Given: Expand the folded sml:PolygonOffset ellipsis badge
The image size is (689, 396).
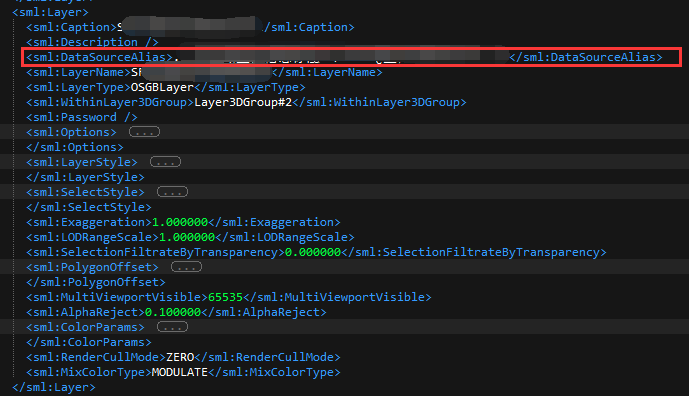Looking at the screenshot, I should pyautogui.click(x=186, y=267).
